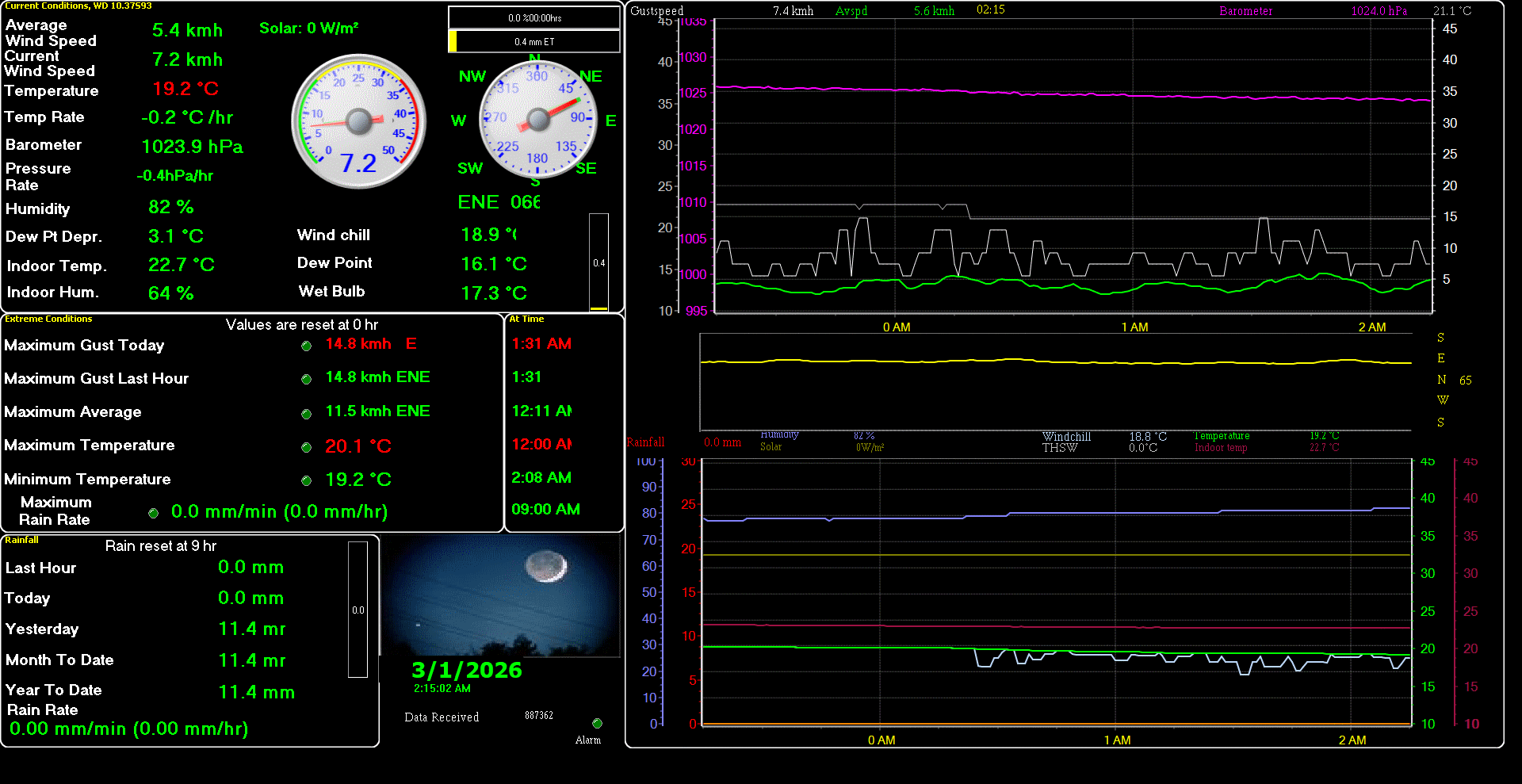Click the LED beside Minimum Temperature
1522x784 pixels.
click(x=306, y=480)
